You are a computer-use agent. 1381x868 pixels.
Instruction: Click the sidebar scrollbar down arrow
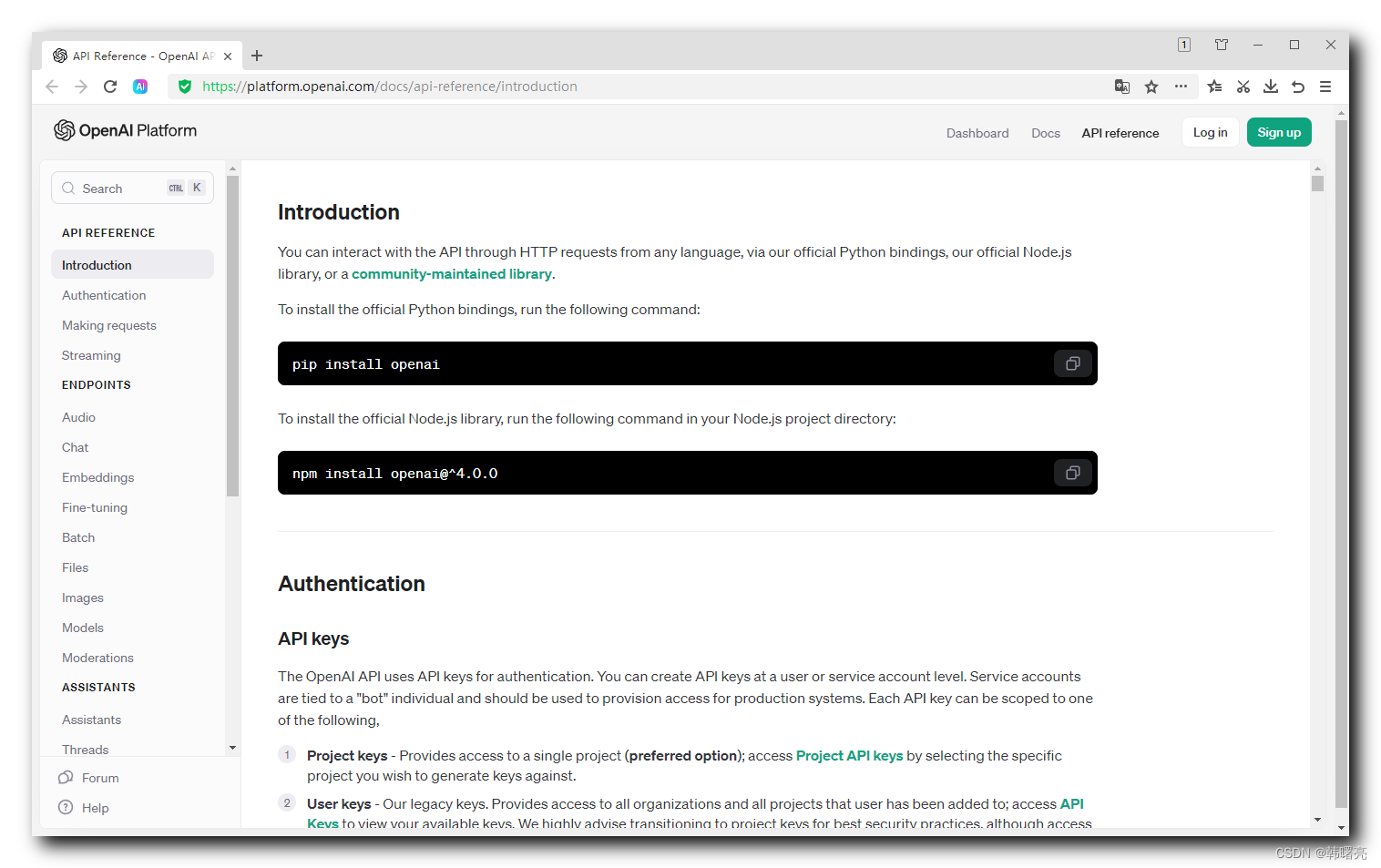(x=232, y=748)
